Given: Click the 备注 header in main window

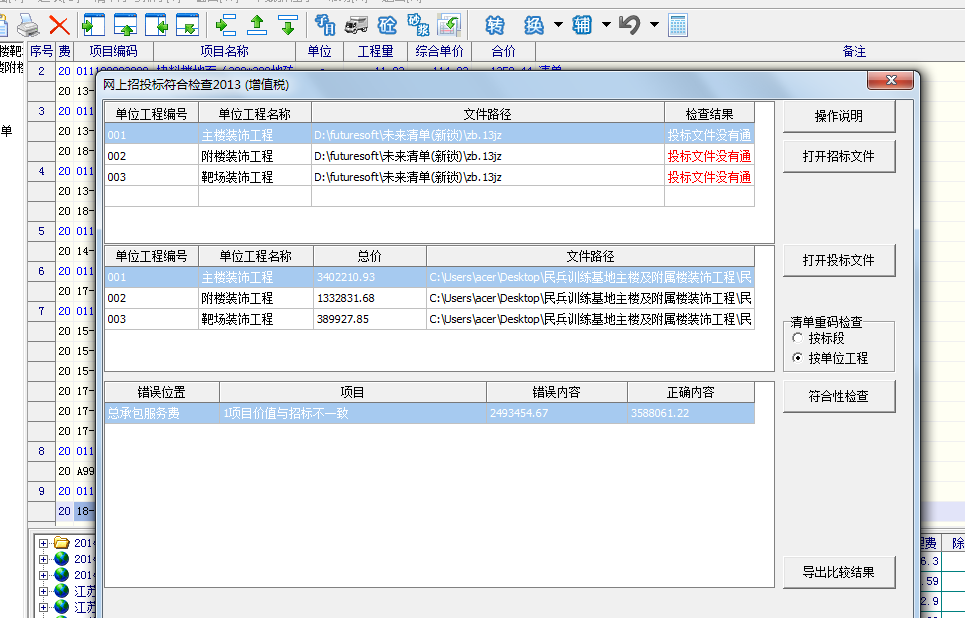Looking at the screenshot, I should (854, 51).
